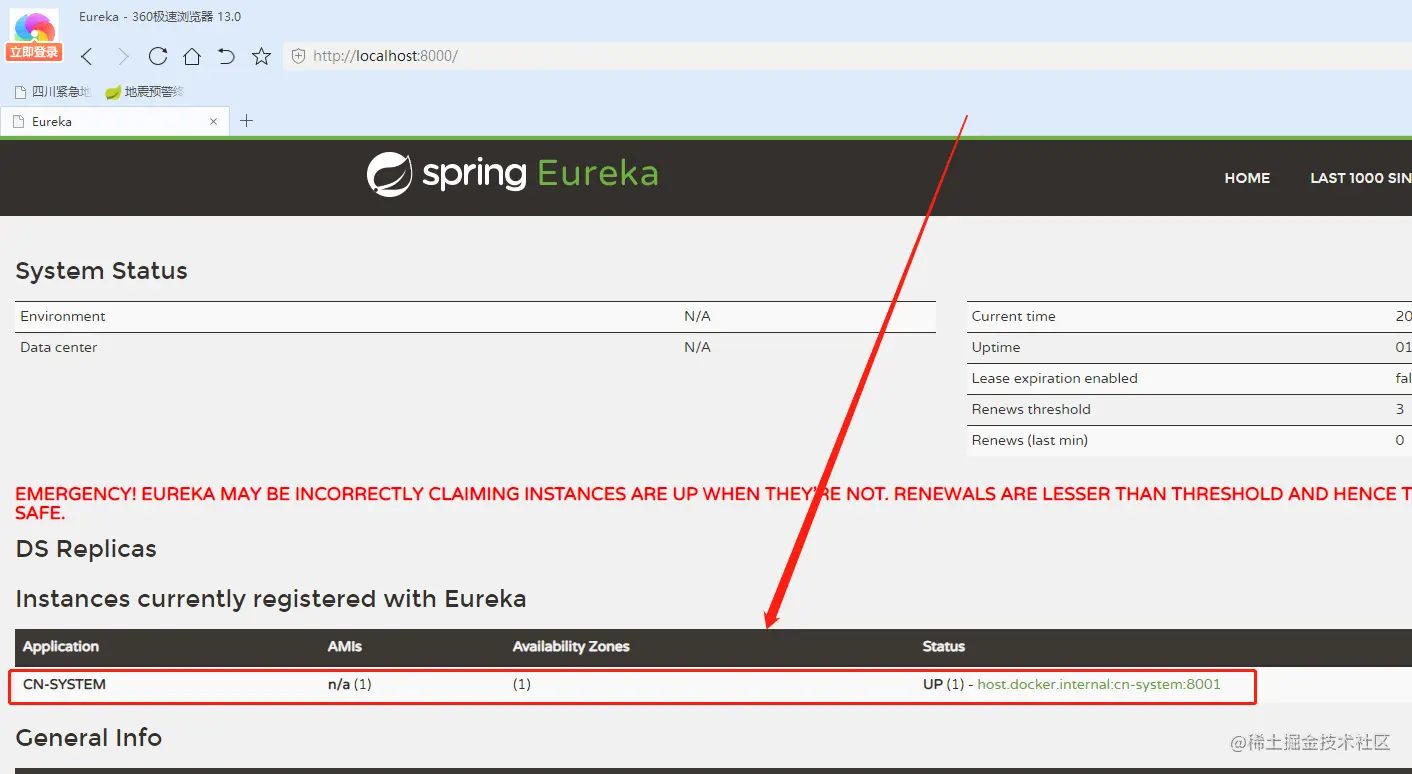Click the Application column header
The height and width of the screenshot is (774, 1412).
[61, 647]
